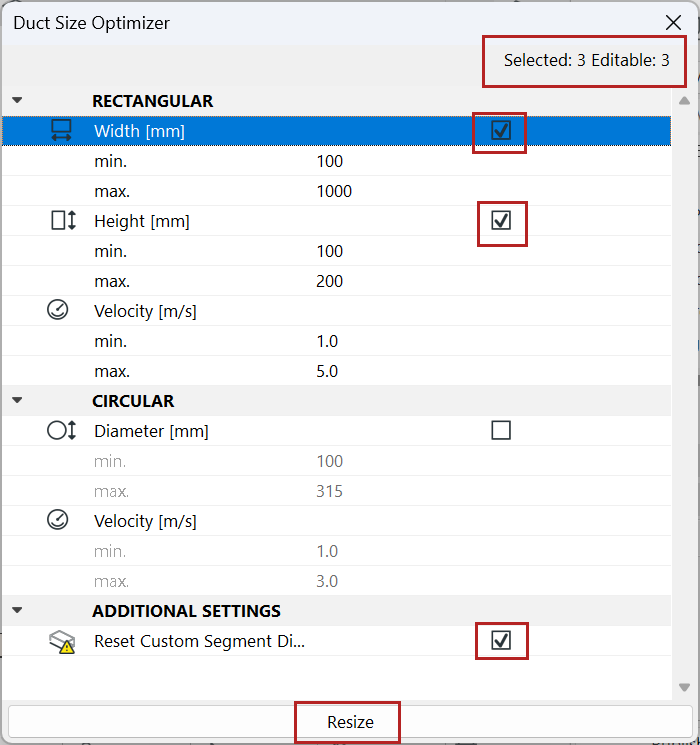Click the Width dimension icon

[x=62, y=130]
